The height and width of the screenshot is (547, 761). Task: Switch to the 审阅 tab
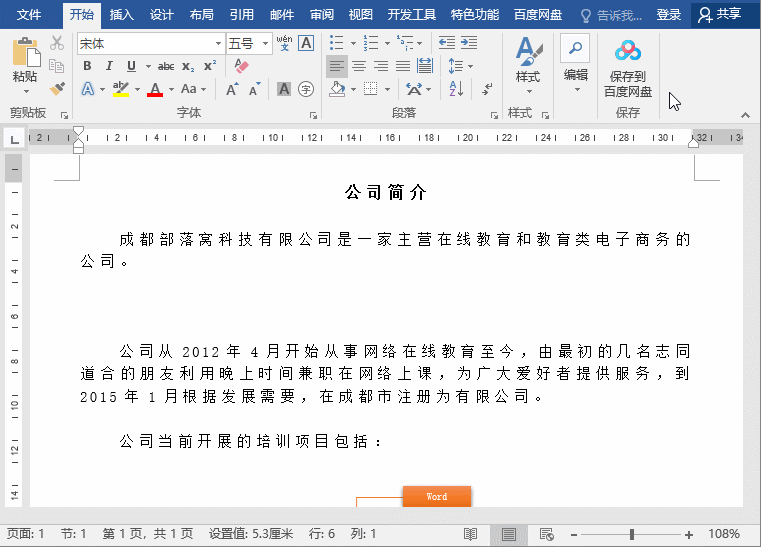point(322,15)
